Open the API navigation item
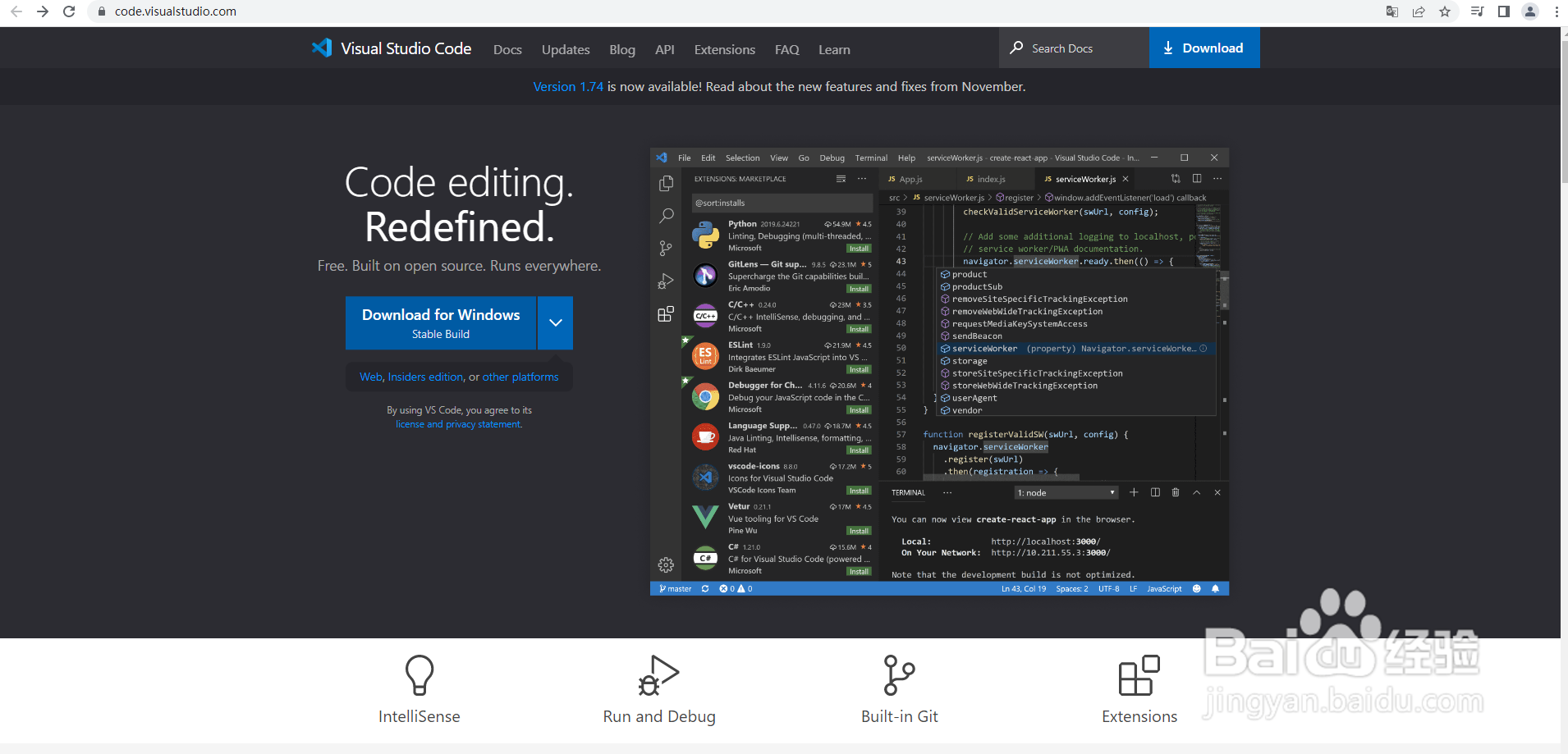1568x754 pixels. coord(665,49)
